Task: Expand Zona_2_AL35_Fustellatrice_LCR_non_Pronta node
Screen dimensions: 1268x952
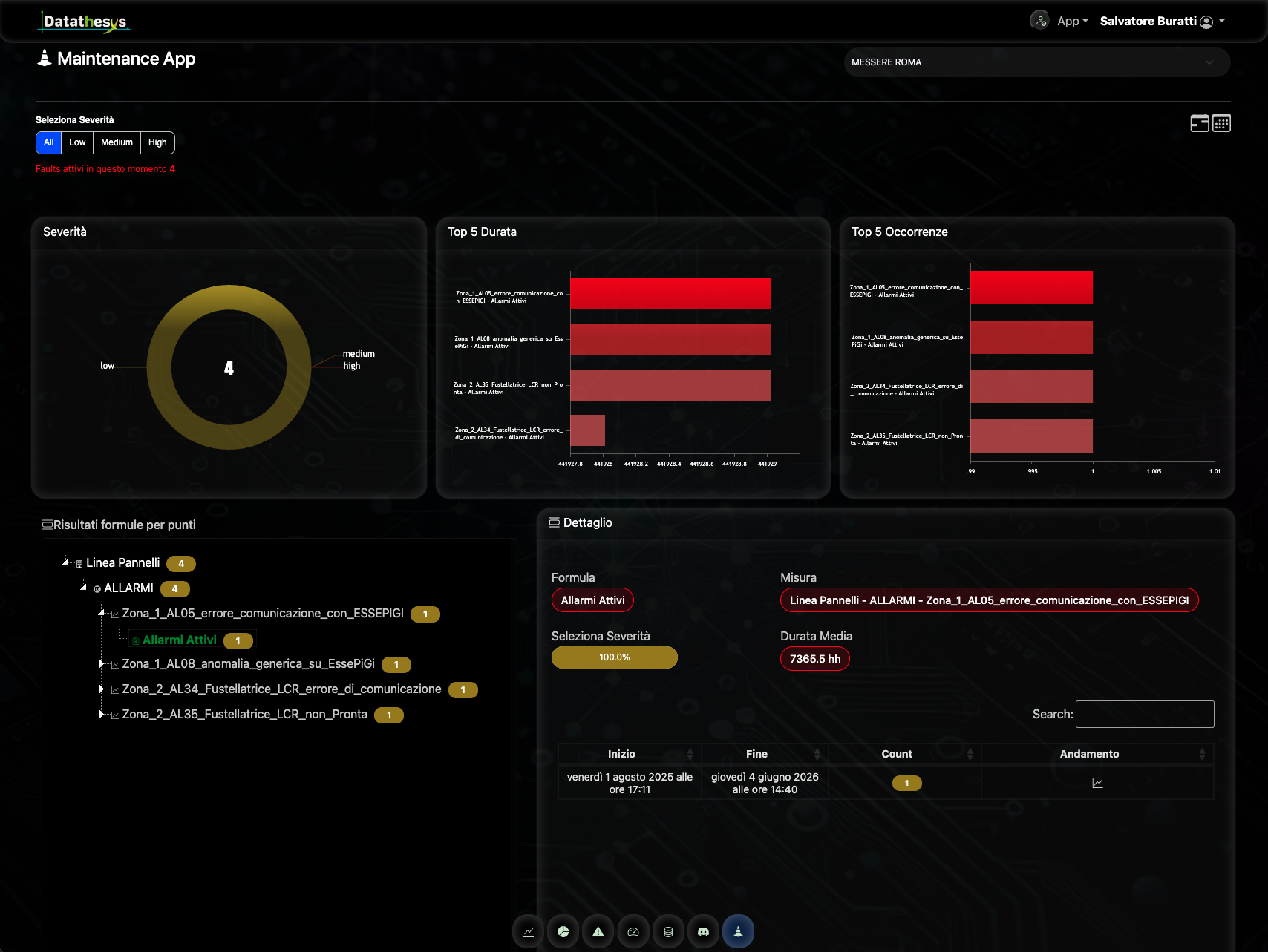Action: pos(101,714)
